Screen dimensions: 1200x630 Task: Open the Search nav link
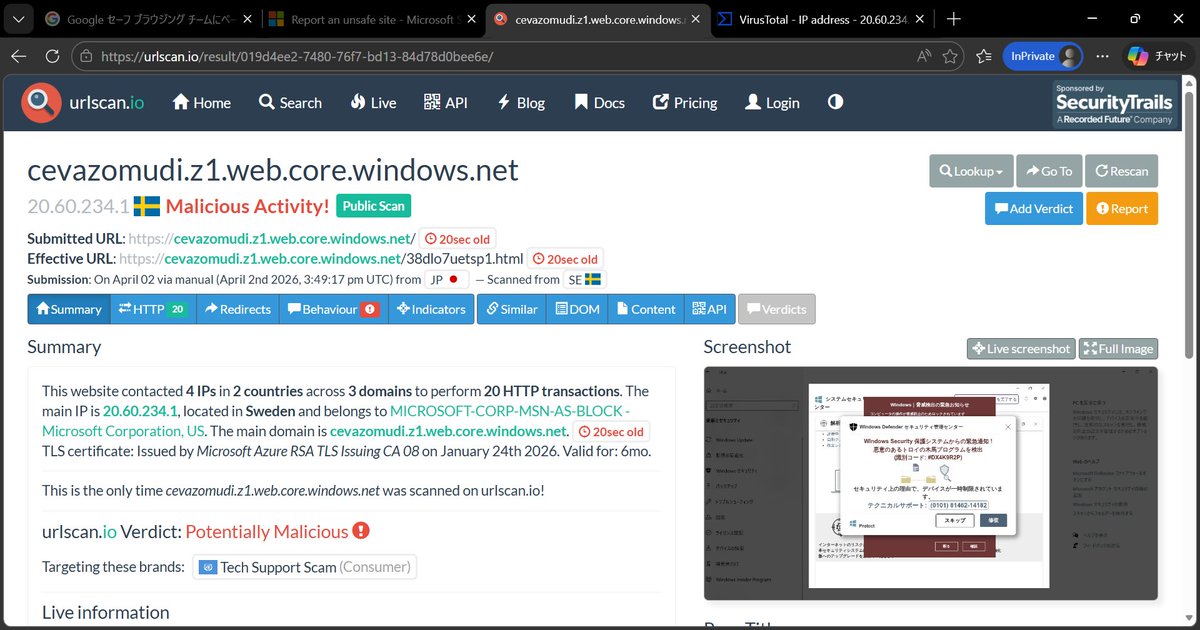[290, 102]
